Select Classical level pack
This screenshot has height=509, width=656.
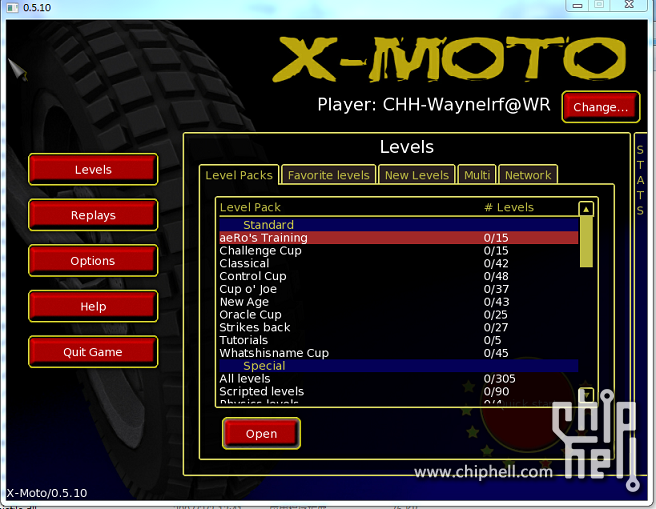click(x=398, y=263)
